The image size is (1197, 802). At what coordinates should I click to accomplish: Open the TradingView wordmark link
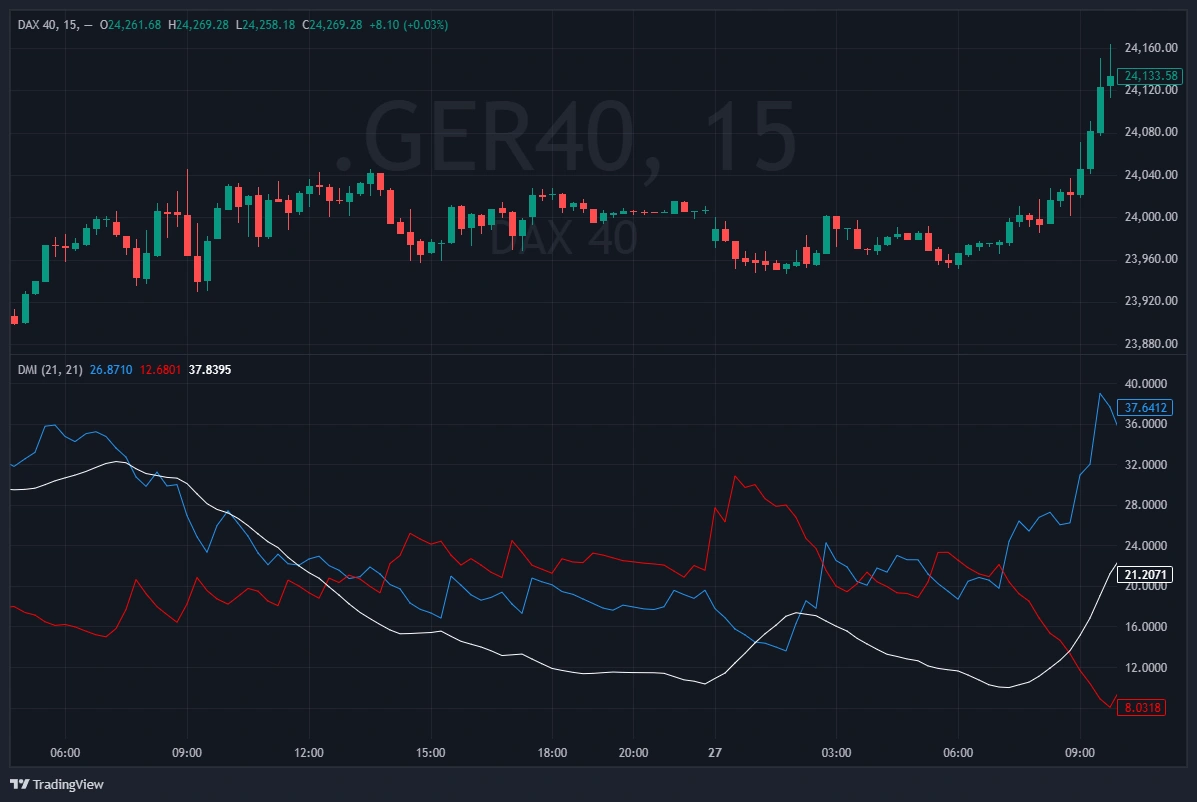[x=68, y=784]
